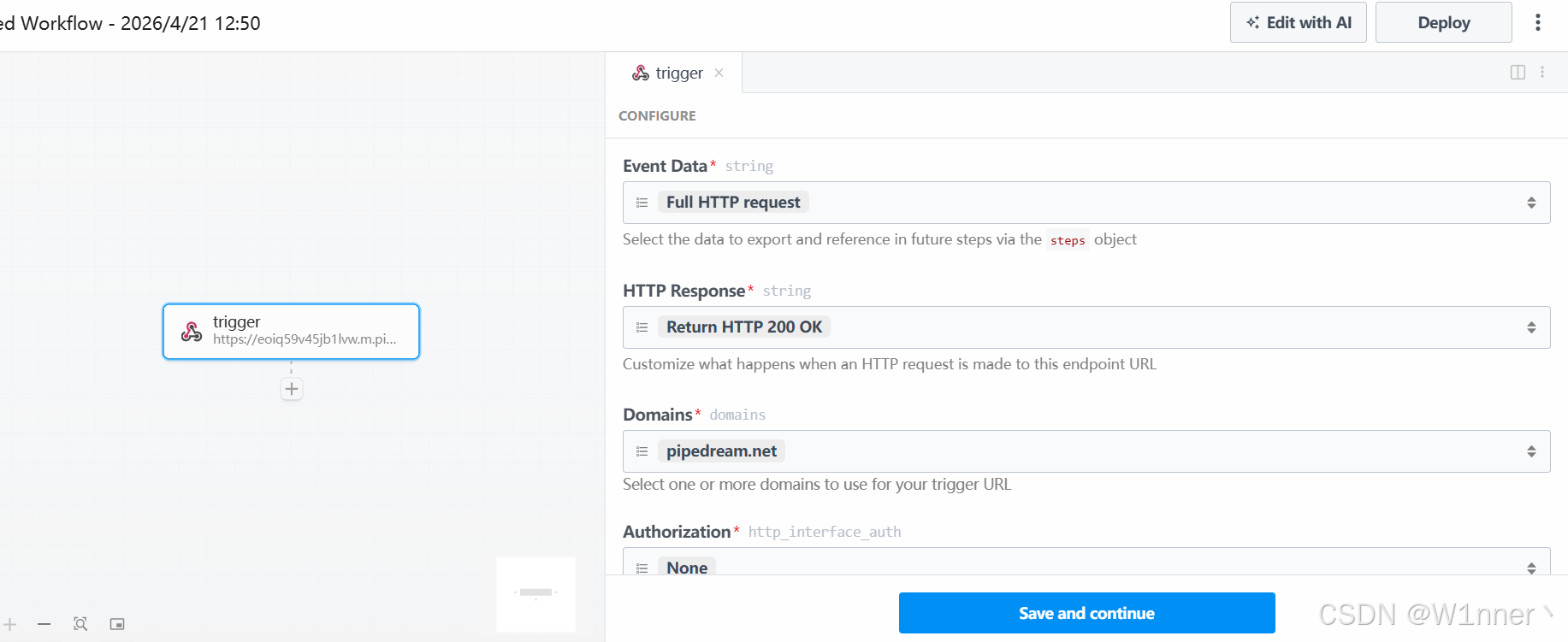The height and width of the screenshot is (642, 1568).
Task: Select the trigger node on the canvas
Action: (291, 332)
